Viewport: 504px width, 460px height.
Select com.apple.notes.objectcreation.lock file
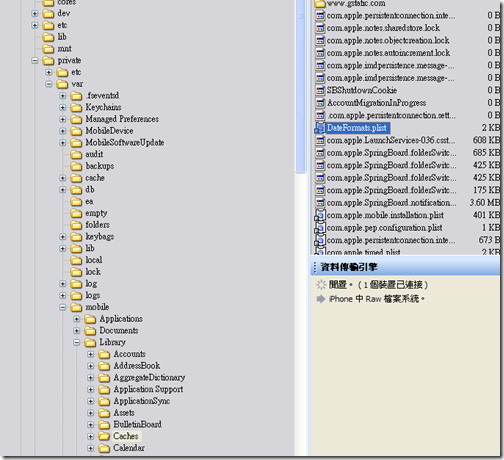[x=388, y=41]
